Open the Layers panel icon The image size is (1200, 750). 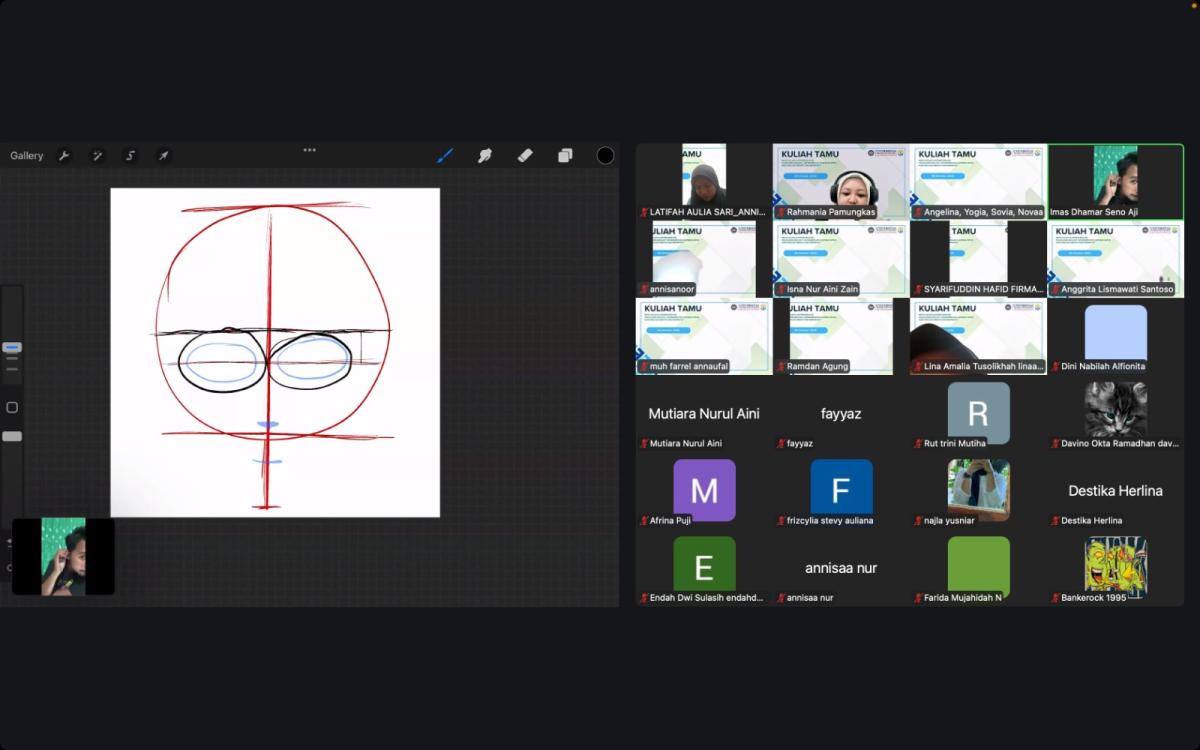coord(565,155)
